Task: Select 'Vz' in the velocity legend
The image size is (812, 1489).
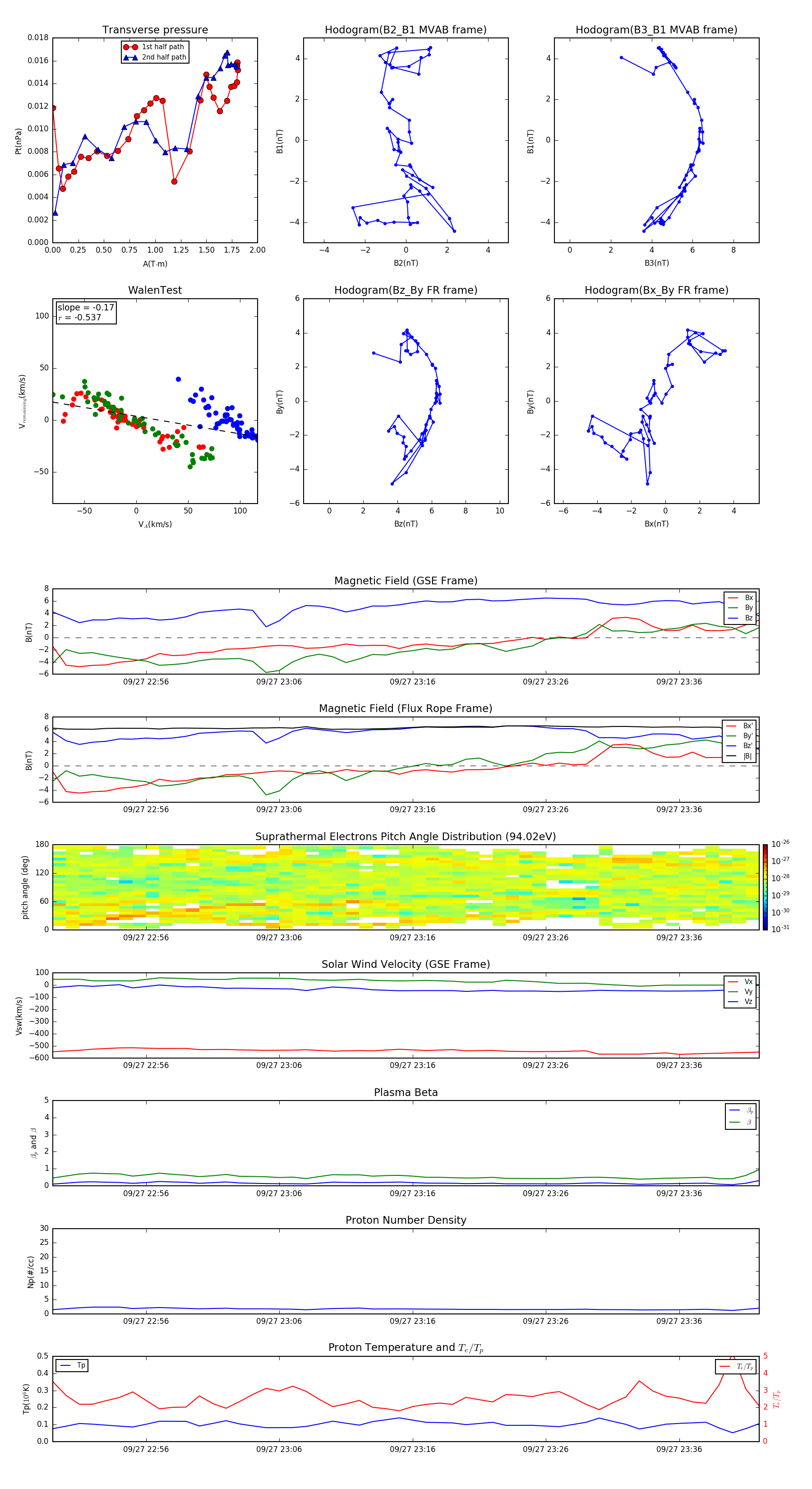Action: click(741, 1002)
